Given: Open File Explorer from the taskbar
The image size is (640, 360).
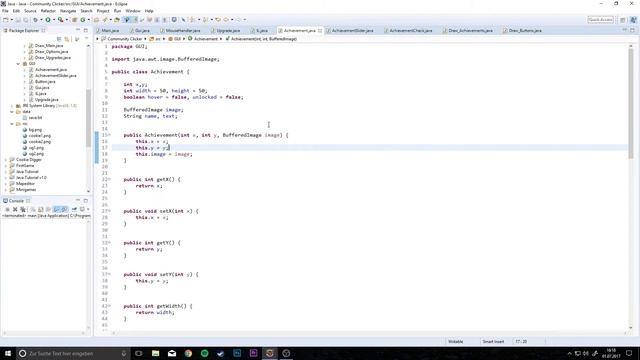Looking at the screenshot, I should [x=155, y=353].
